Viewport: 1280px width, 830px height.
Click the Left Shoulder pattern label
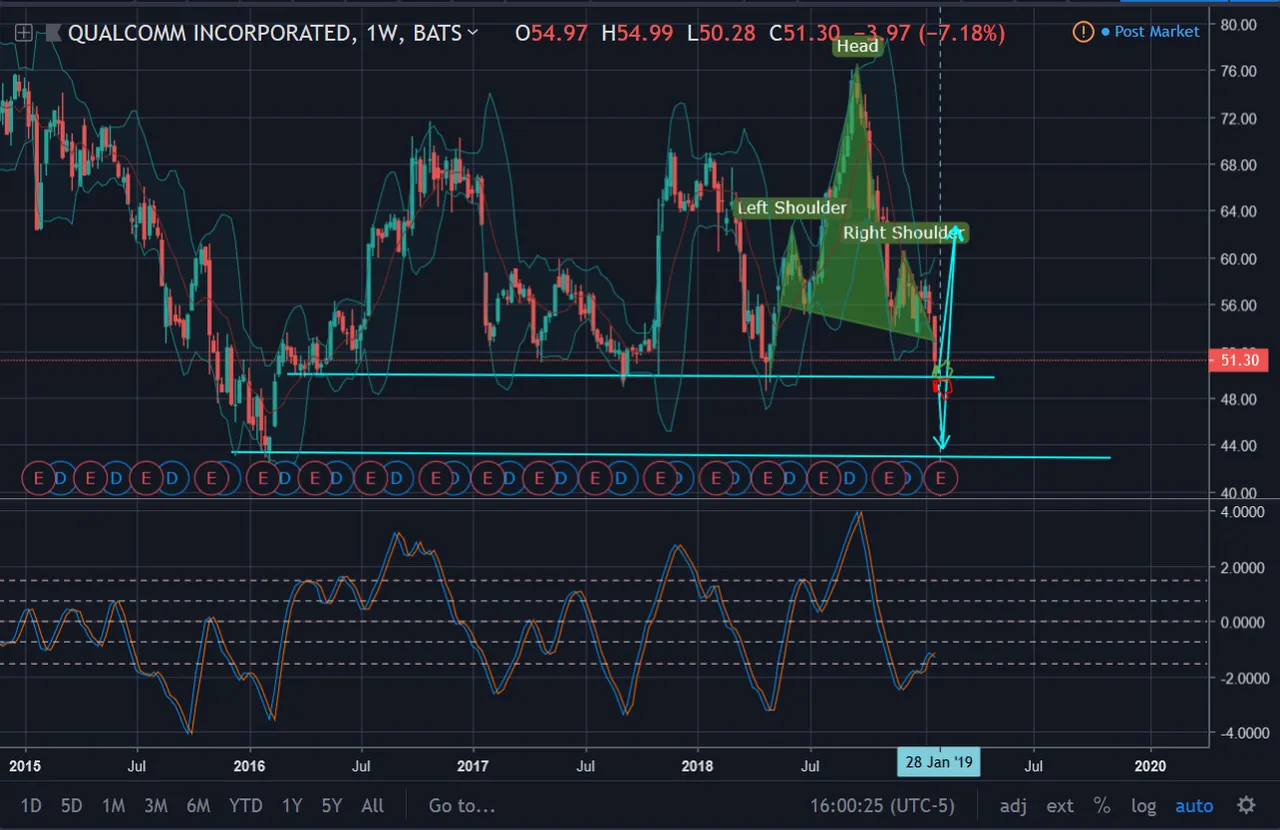point(791,208)
